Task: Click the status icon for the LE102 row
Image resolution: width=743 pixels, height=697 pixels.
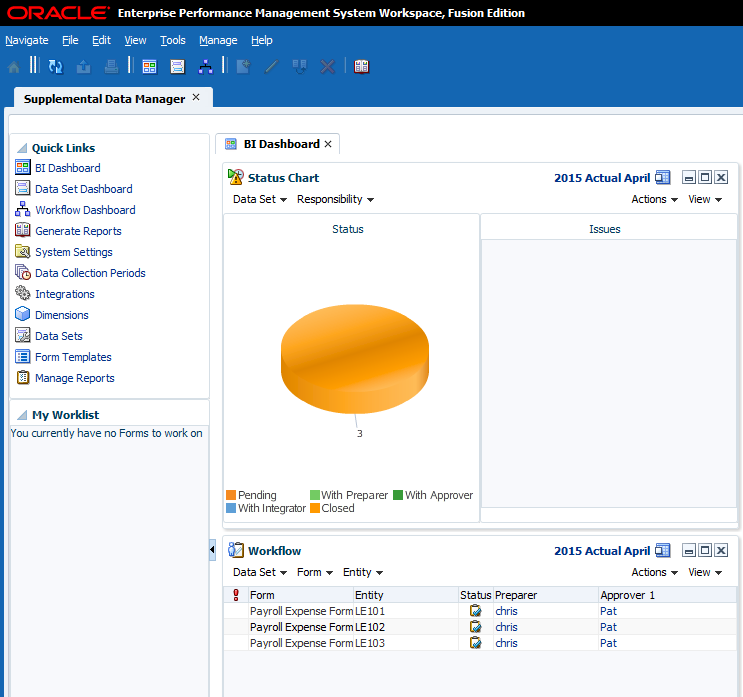Action: pos(476,627)
